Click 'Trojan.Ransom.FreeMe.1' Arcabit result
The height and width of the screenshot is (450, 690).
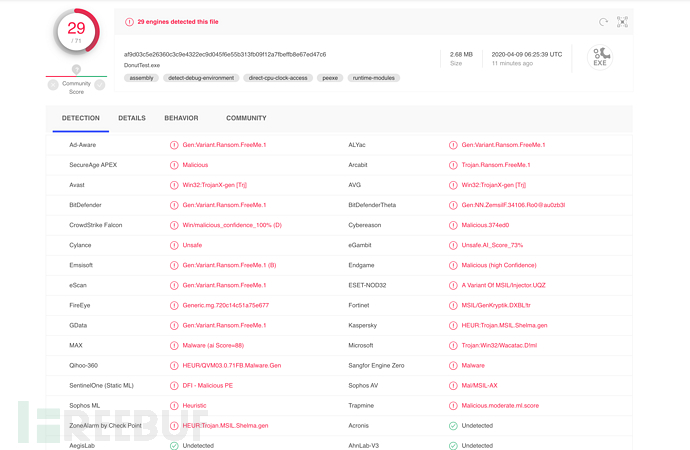[x=496, y=165]
